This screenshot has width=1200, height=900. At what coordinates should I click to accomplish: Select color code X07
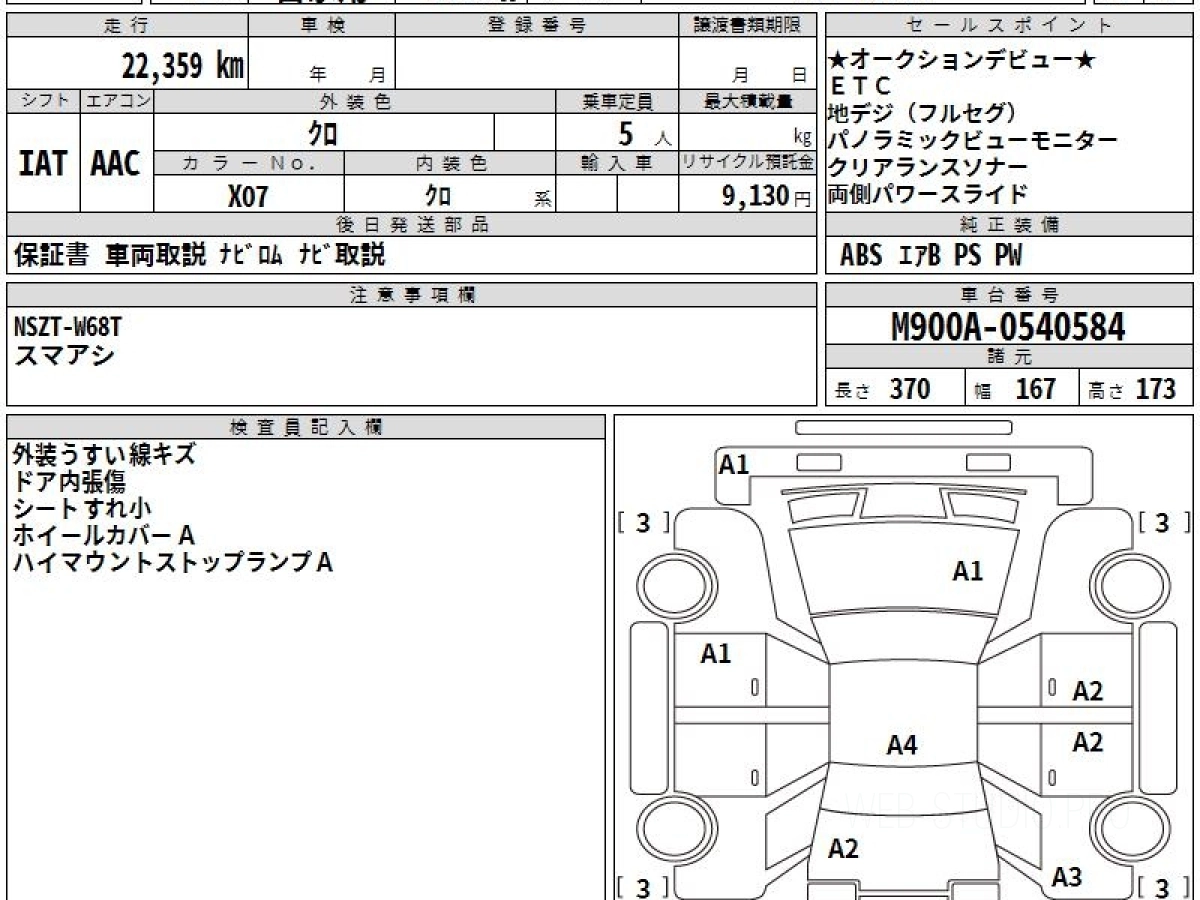point(248,196)
